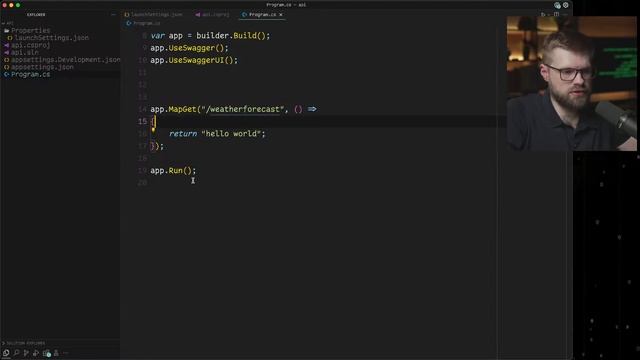Click the return keyword on line 16
Image resolution: width=640 pixels, height=360 pixels.
pyautogui.click(x=183, y=133)
